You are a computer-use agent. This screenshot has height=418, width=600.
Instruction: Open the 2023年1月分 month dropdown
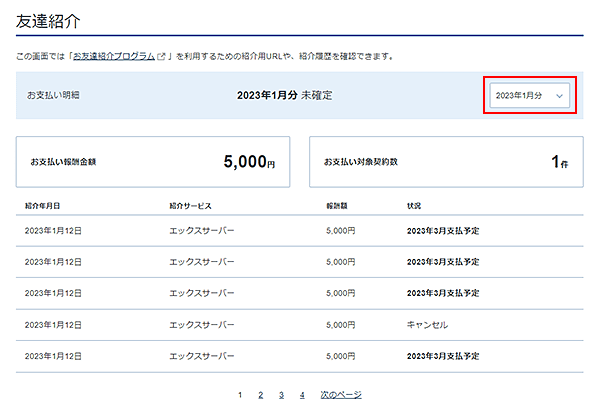click(530, 95)
